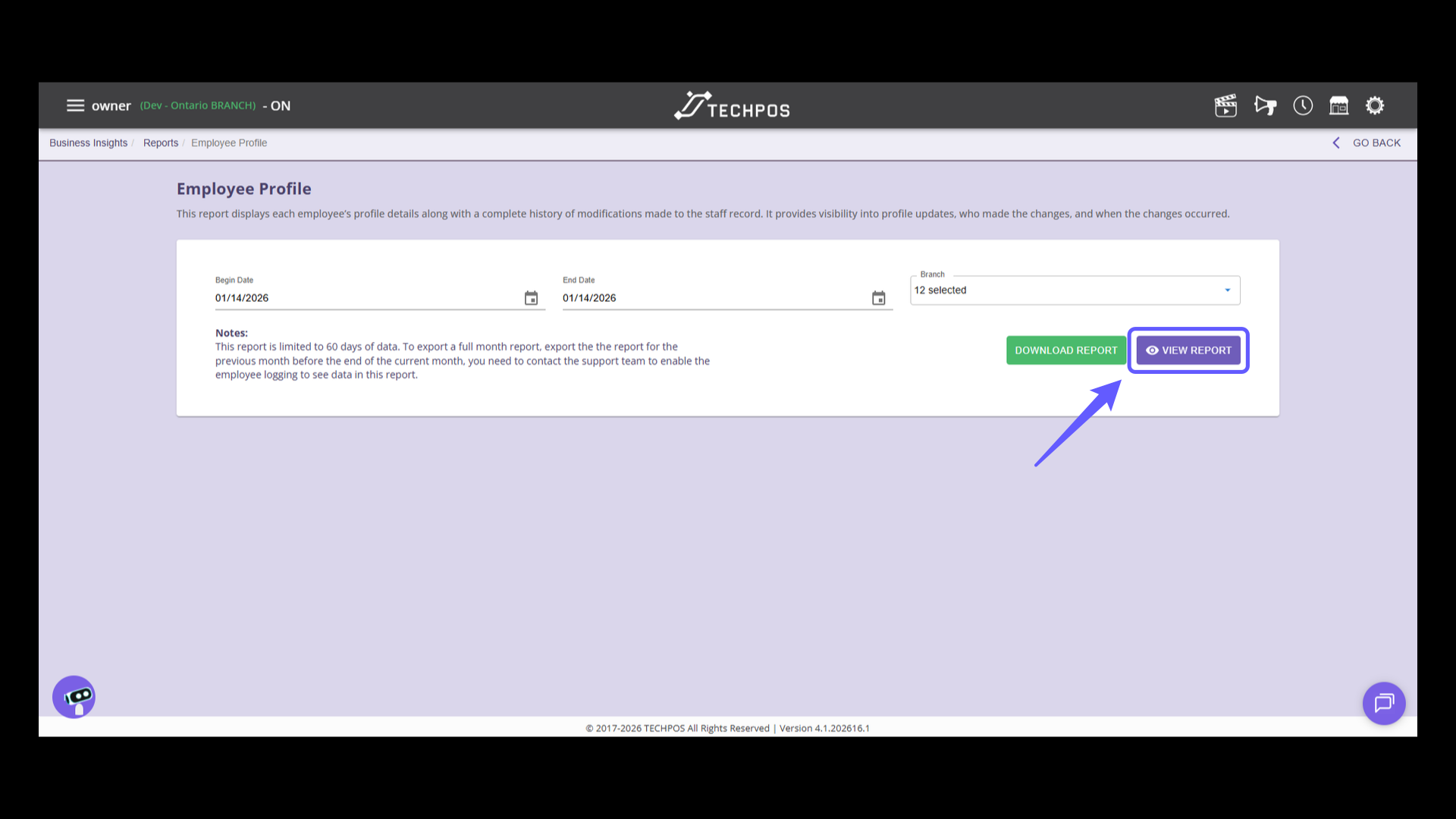Viewport: 1456px width, 819px height.
Task: Click the owner branch label showing Dev Ontario
Action: click(197, 105)
